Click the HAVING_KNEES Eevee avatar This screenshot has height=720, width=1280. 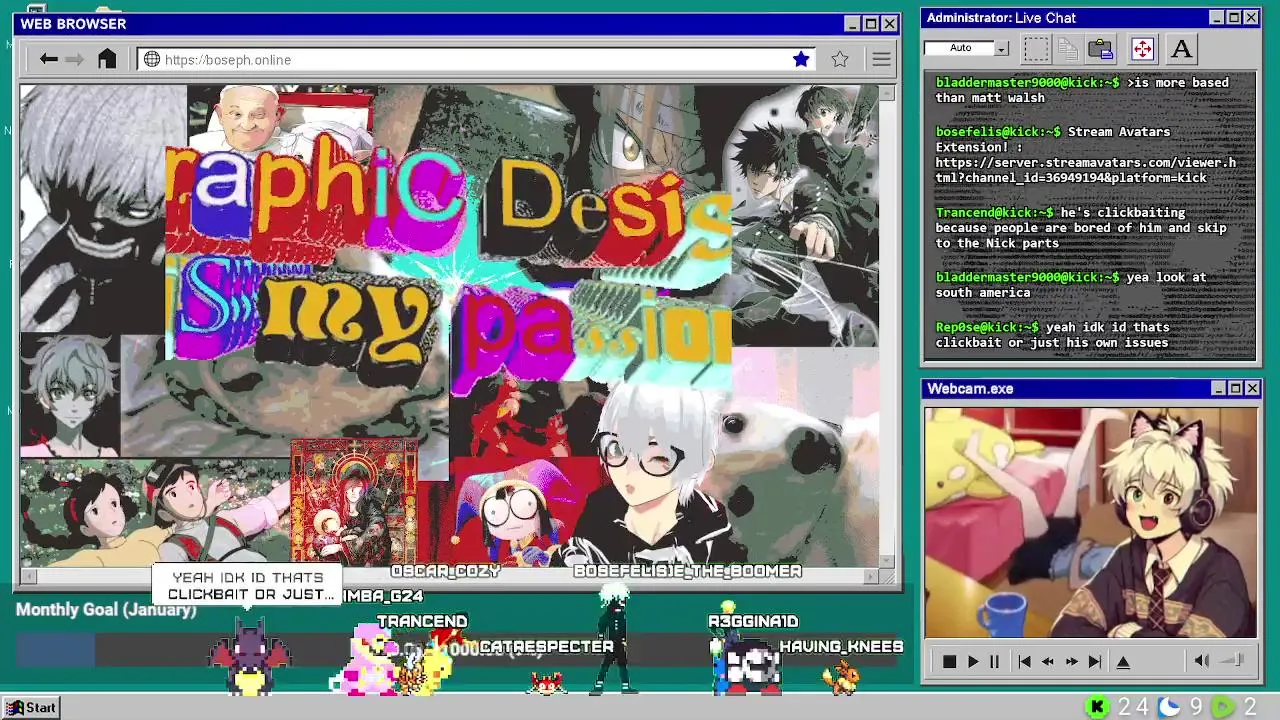(x=840, y=678)
